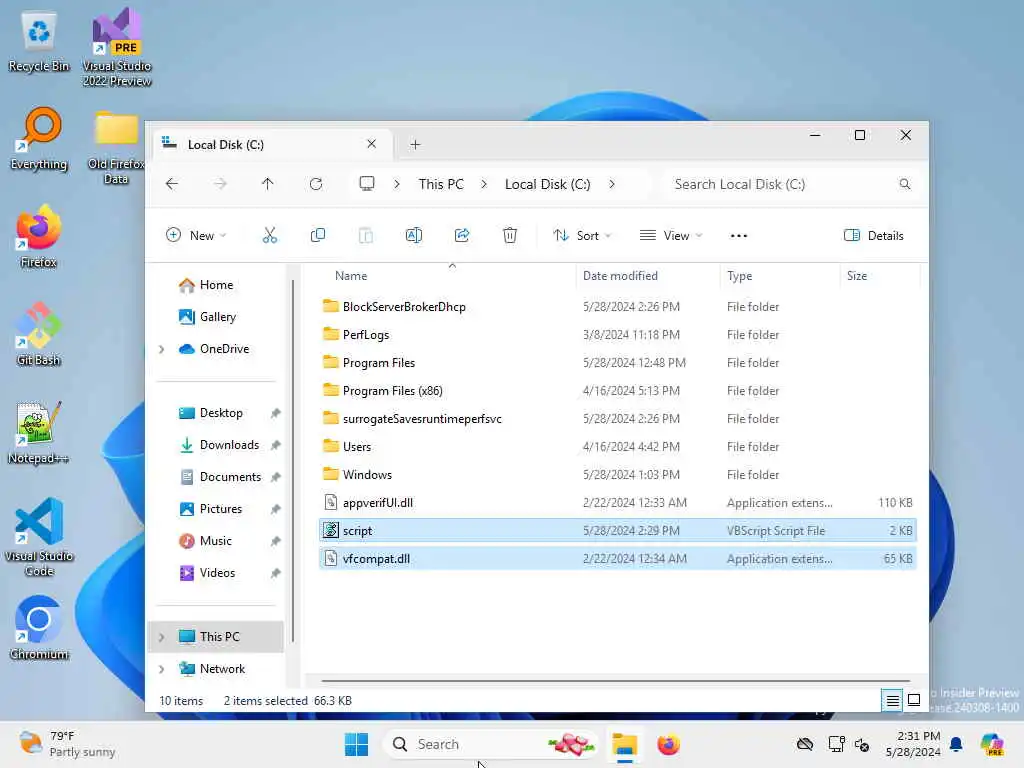Toggle the Details pane button
1024x768 pixels.
pyautogui.click(x=874, y=236)
